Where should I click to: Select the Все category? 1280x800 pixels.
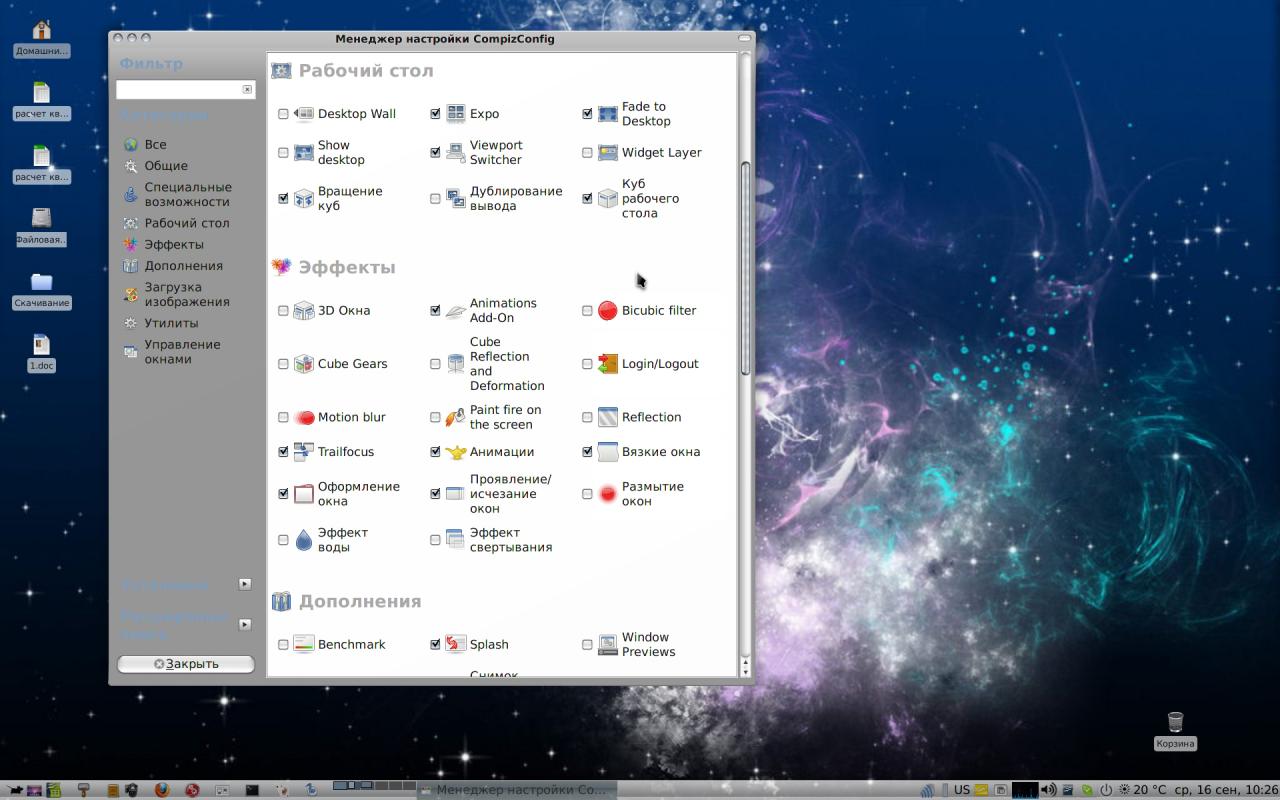(x=145, y=145)
